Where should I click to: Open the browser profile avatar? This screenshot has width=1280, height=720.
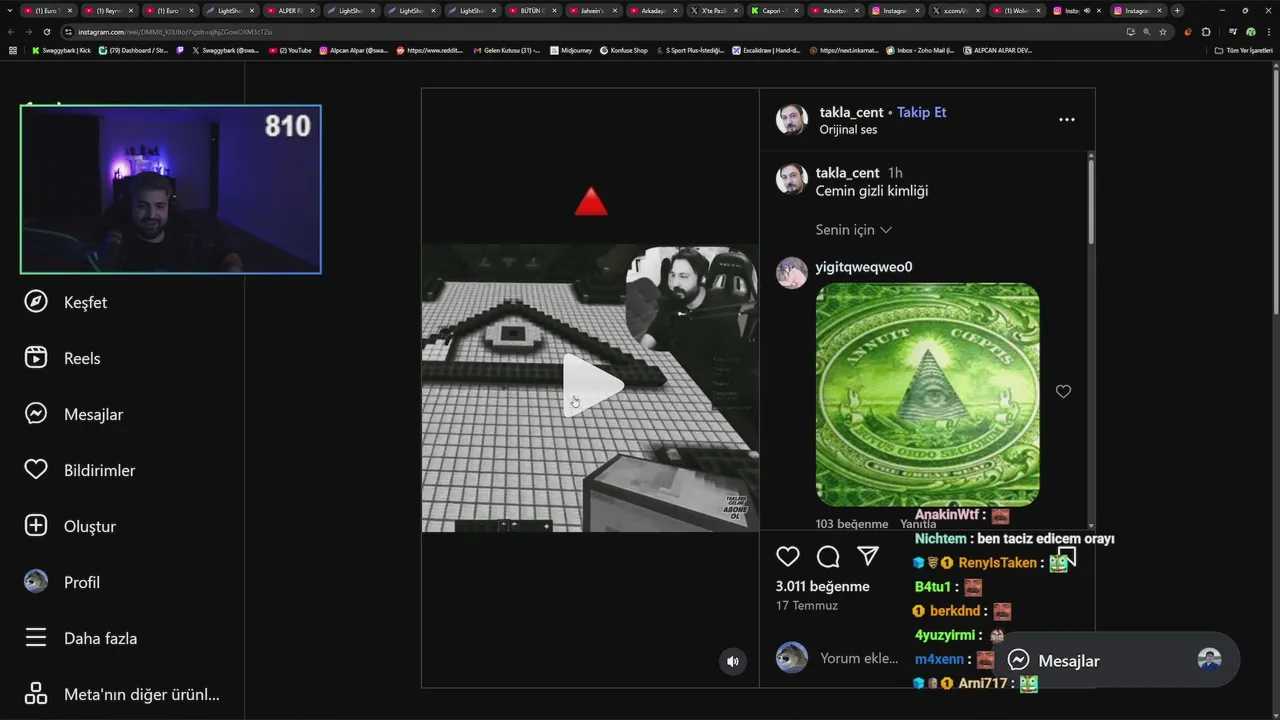tap(1250, 32)
